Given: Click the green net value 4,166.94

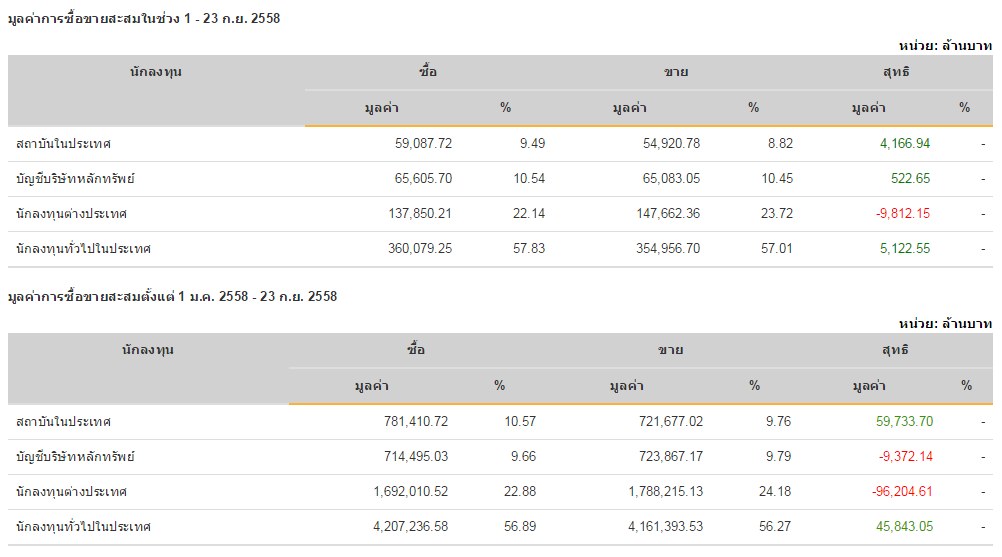Looking at the screenshot, I should tap(905, 144).
